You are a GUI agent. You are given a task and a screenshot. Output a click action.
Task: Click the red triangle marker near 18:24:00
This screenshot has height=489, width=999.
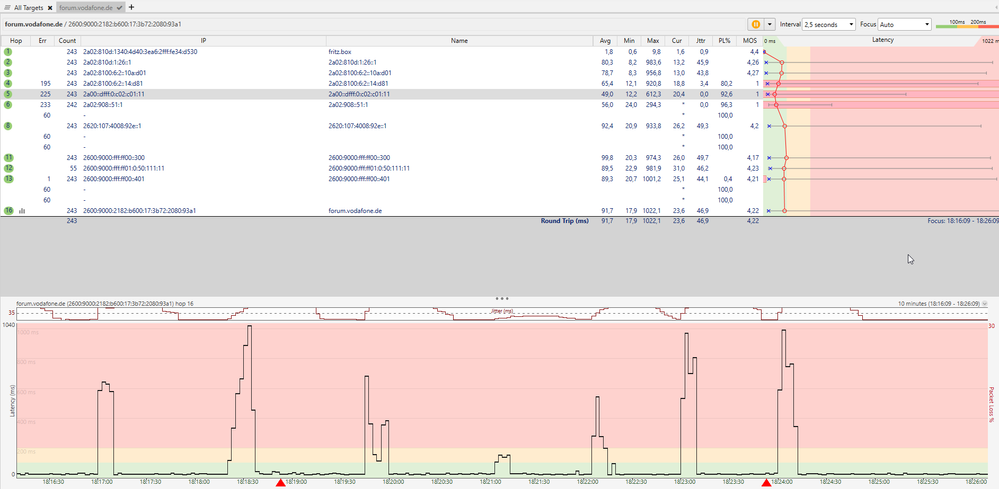766,483
